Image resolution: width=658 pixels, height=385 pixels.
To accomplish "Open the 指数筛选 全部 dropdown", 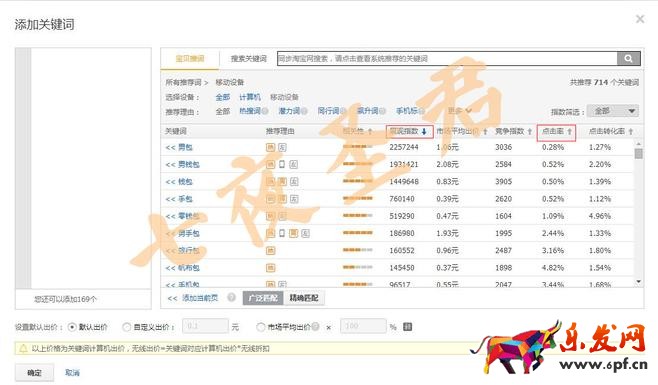I will (x=613, y=111).
